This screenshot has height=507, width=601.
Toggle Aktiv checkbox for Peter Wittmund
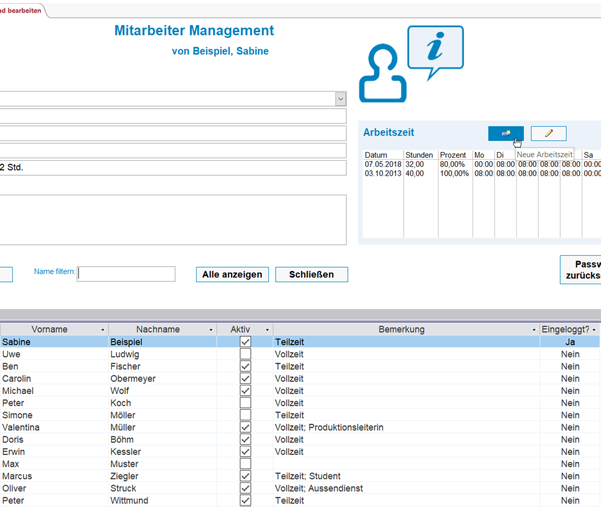coord(245,500)
